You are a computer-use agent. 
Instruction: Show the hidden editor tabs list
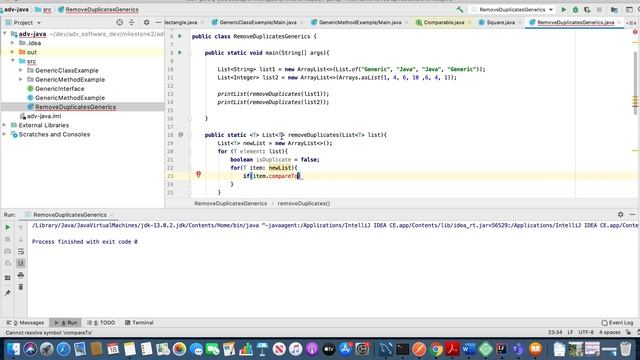pos(631,23)
